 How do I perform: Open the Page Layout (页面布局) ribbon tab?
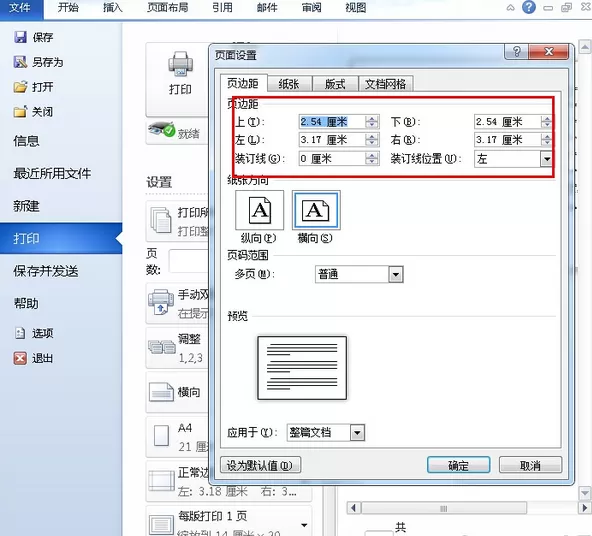tap(168, 8)
